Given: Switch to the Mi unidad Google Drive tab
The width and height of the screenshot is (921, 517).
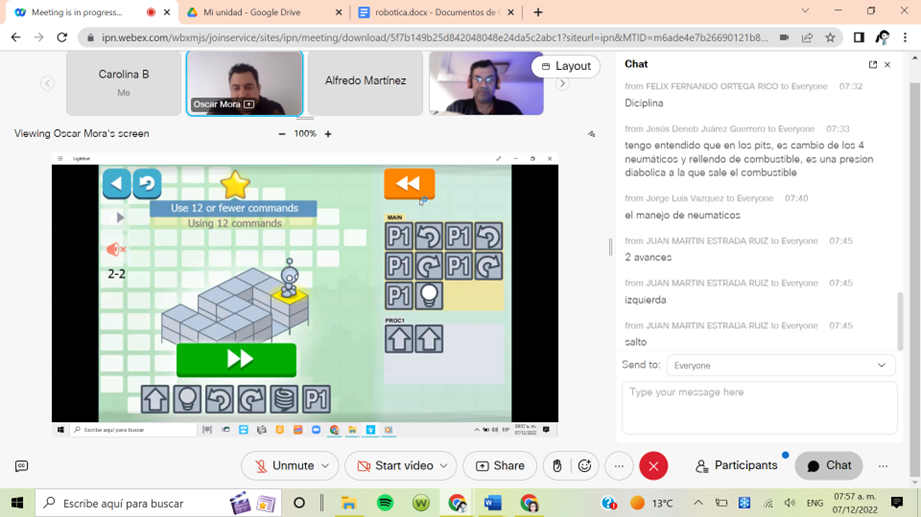Looking at the screenshot, I should (264, 12).
